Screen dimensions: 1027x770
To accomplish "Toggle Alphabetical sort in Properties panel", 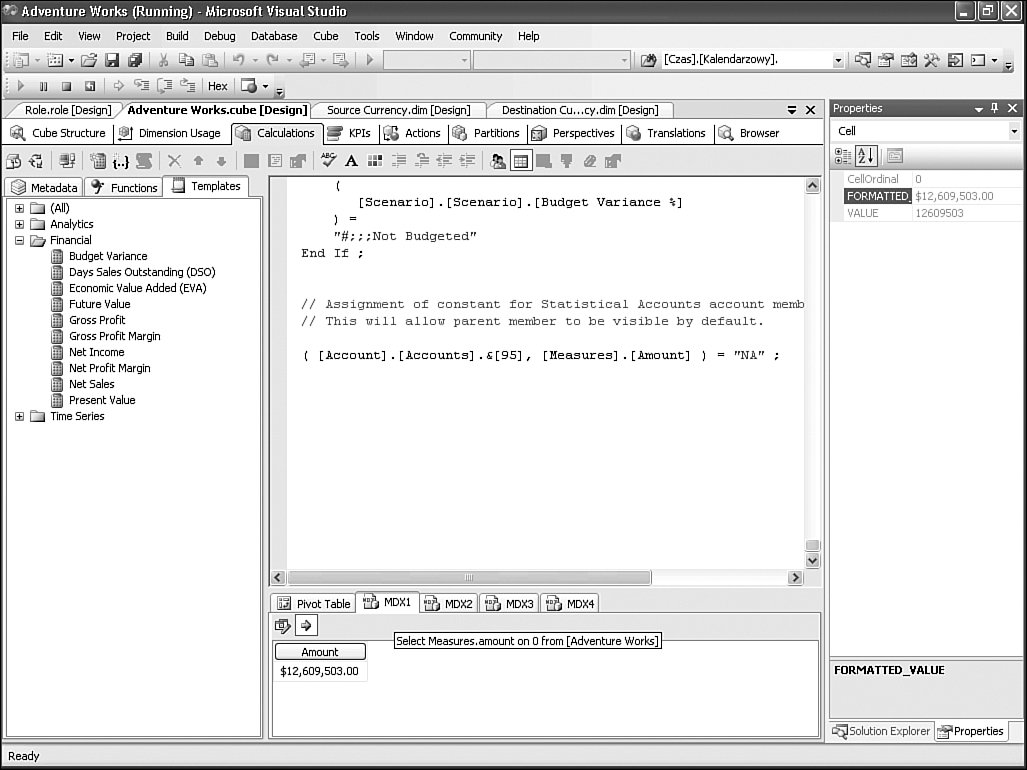I will point(866,156).
